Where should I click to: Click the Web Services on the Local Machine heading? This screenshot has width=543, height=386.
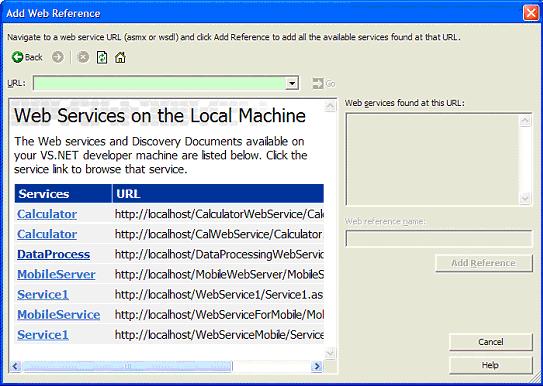pyautogui.click(x=160, y=116)
